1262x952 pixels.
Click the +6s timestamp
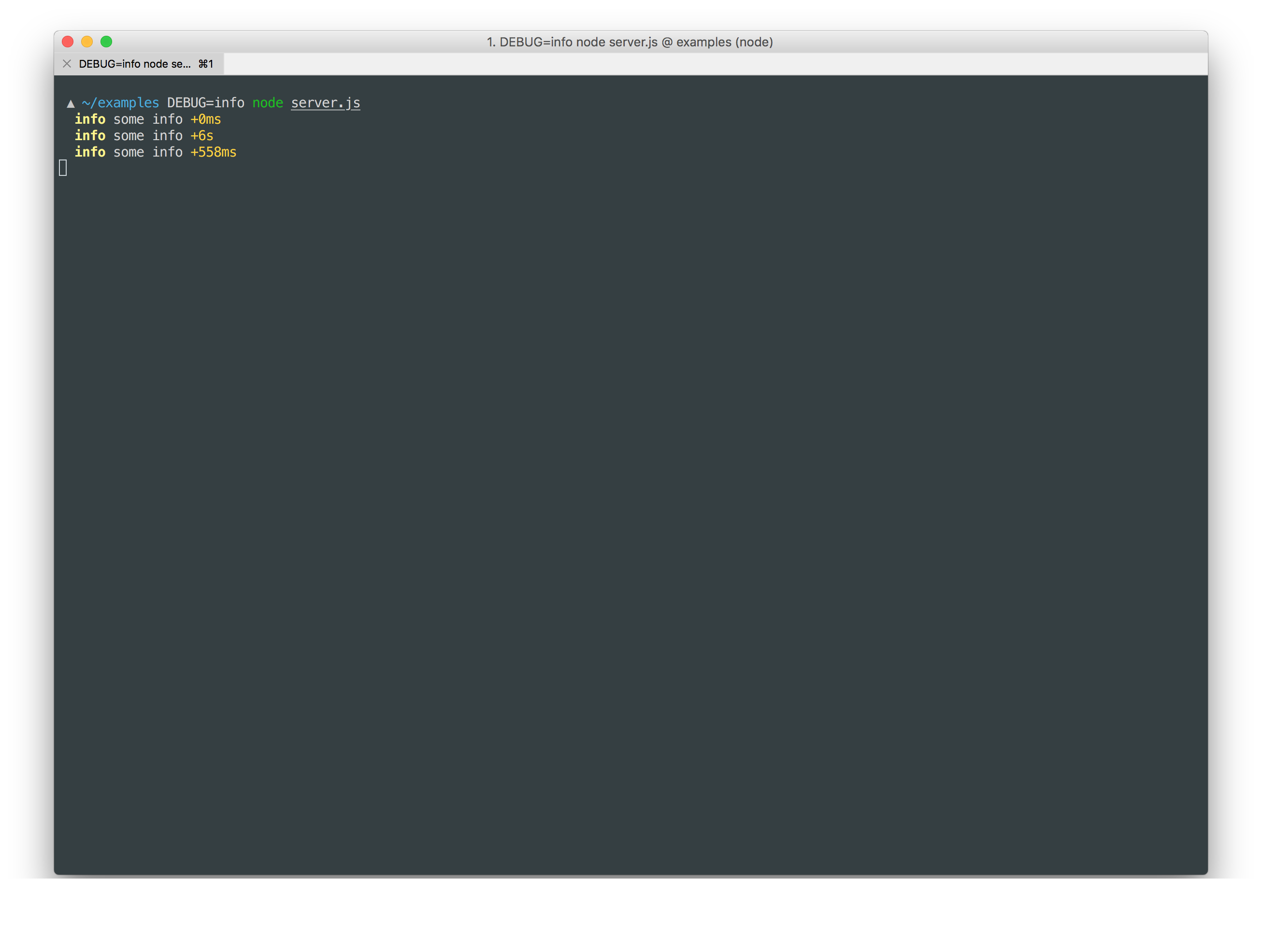pos(201,136)
